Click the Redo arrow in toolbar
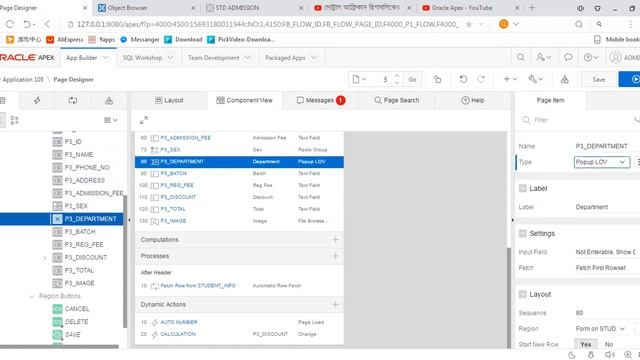Image resolution: width=640 pixels, height=360 pixels. point(481,79)
